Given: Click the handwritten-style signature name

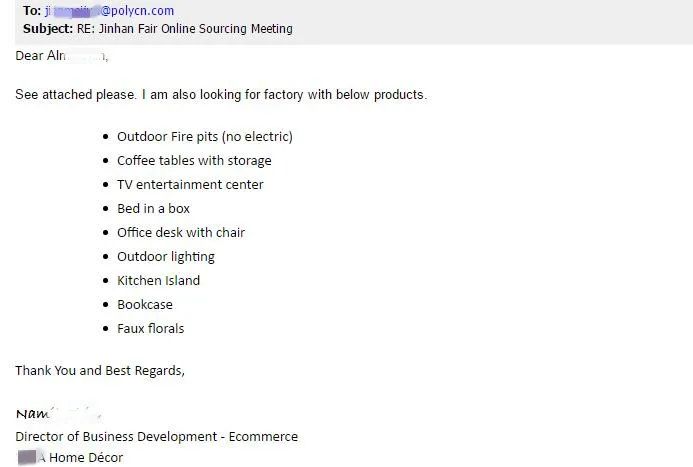Looking at the screenshot, I should click(x=59, y=413).
